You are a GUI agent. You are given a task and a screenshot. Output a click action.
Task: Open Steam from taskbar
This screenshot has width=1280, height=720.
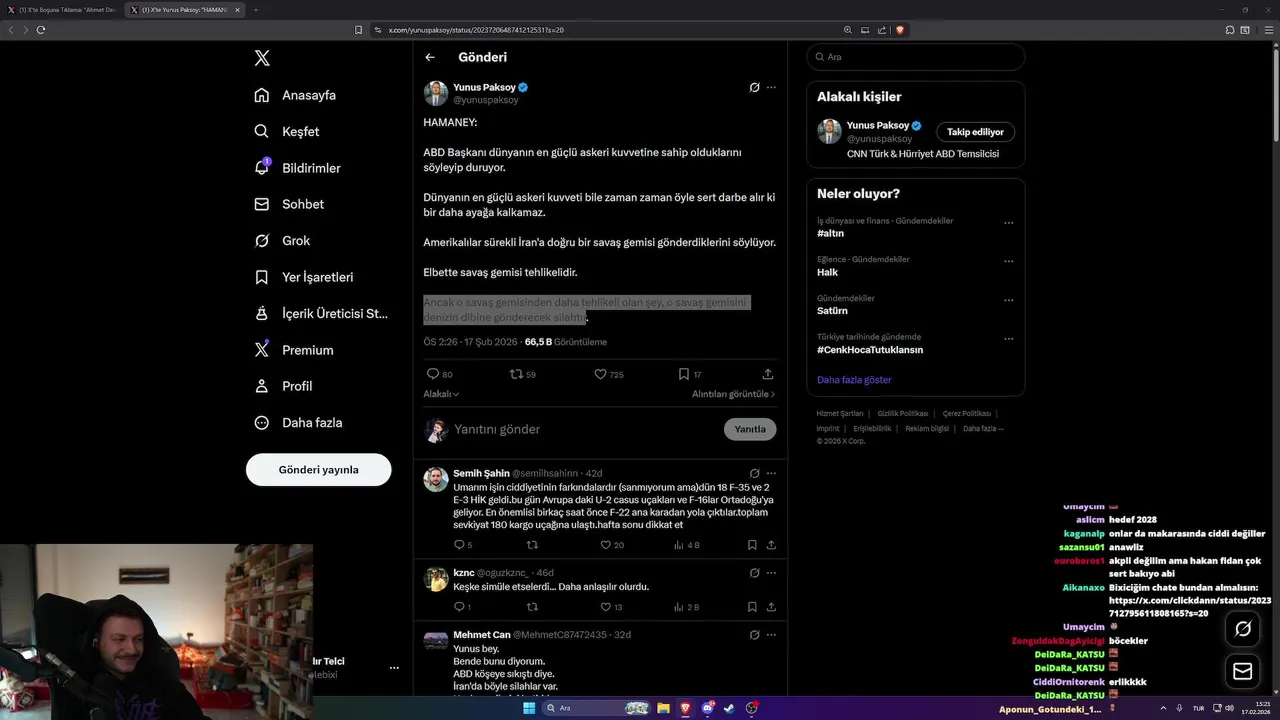729,708
